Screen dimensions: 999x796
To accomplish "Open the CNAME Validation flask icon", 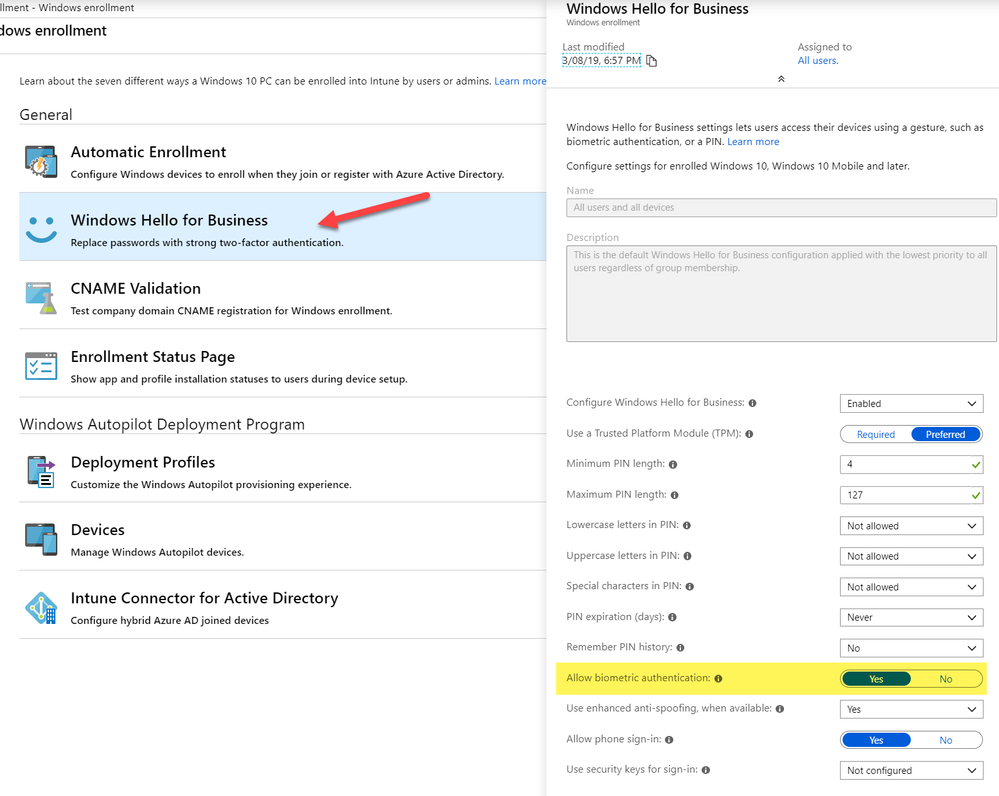I will 41,297.
